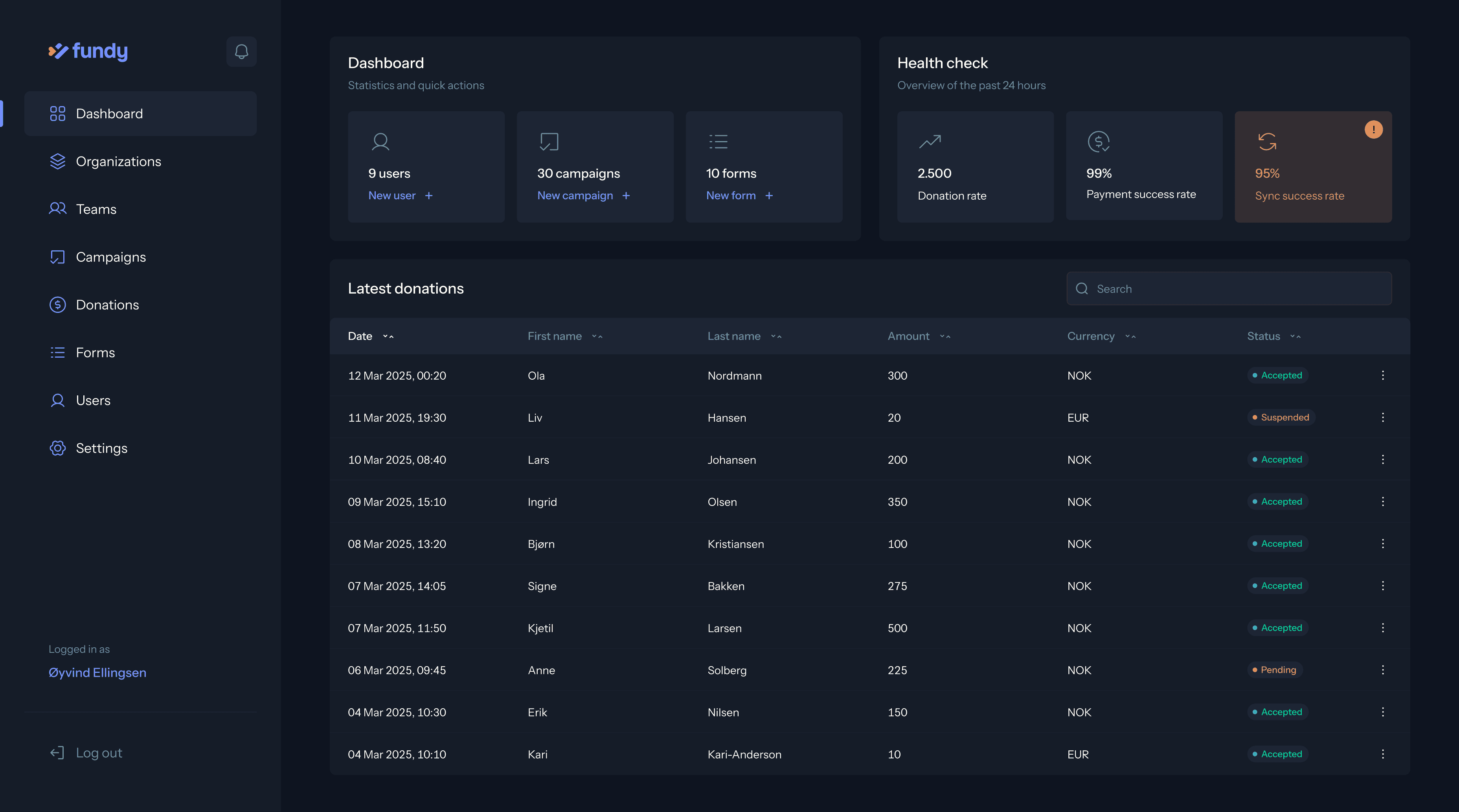Screen dimensions: 1459x812
Task: Open row menu for Ola Nordmann donation
Action: (1382, 375)
